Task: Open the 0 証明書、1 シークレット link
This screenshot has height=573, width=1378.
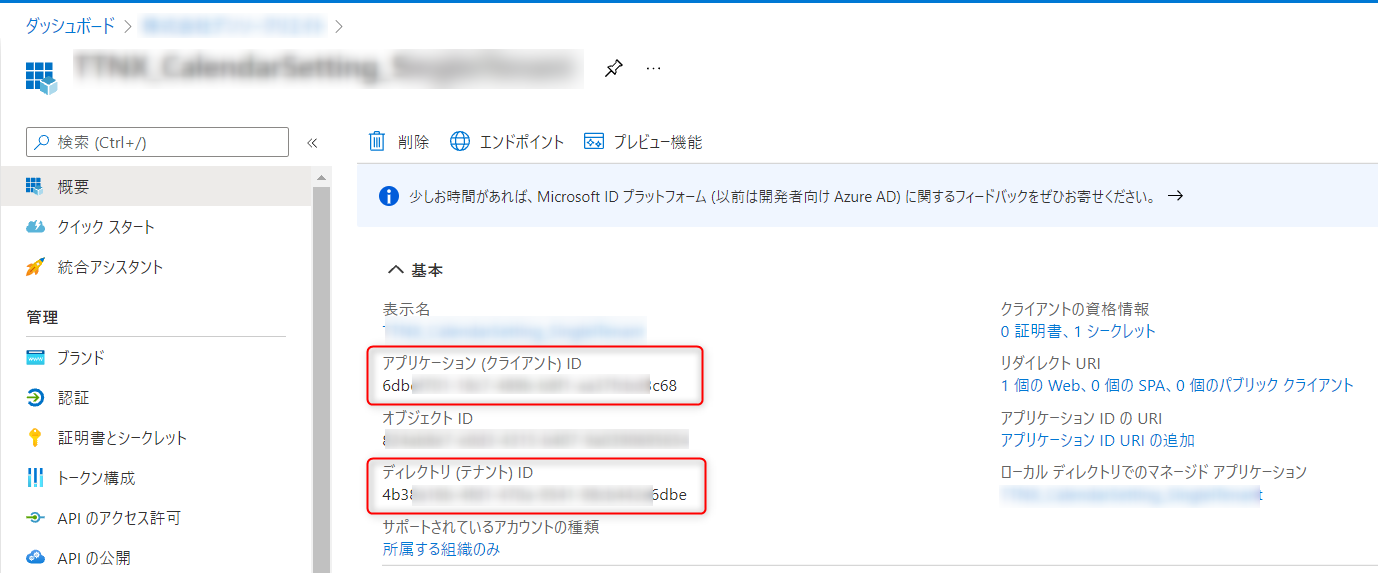Action: click(1078, 331)
